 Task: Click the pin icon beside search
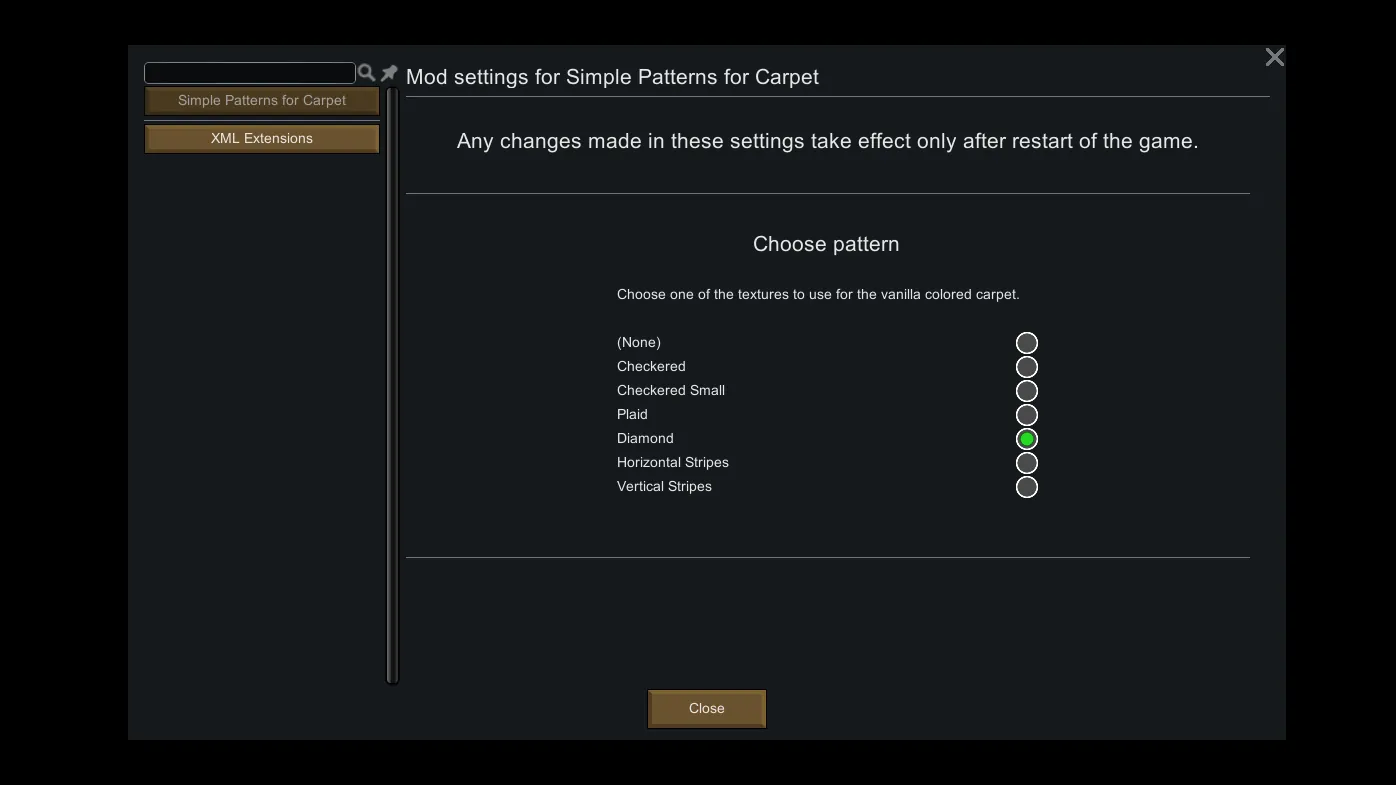[389, 73]
